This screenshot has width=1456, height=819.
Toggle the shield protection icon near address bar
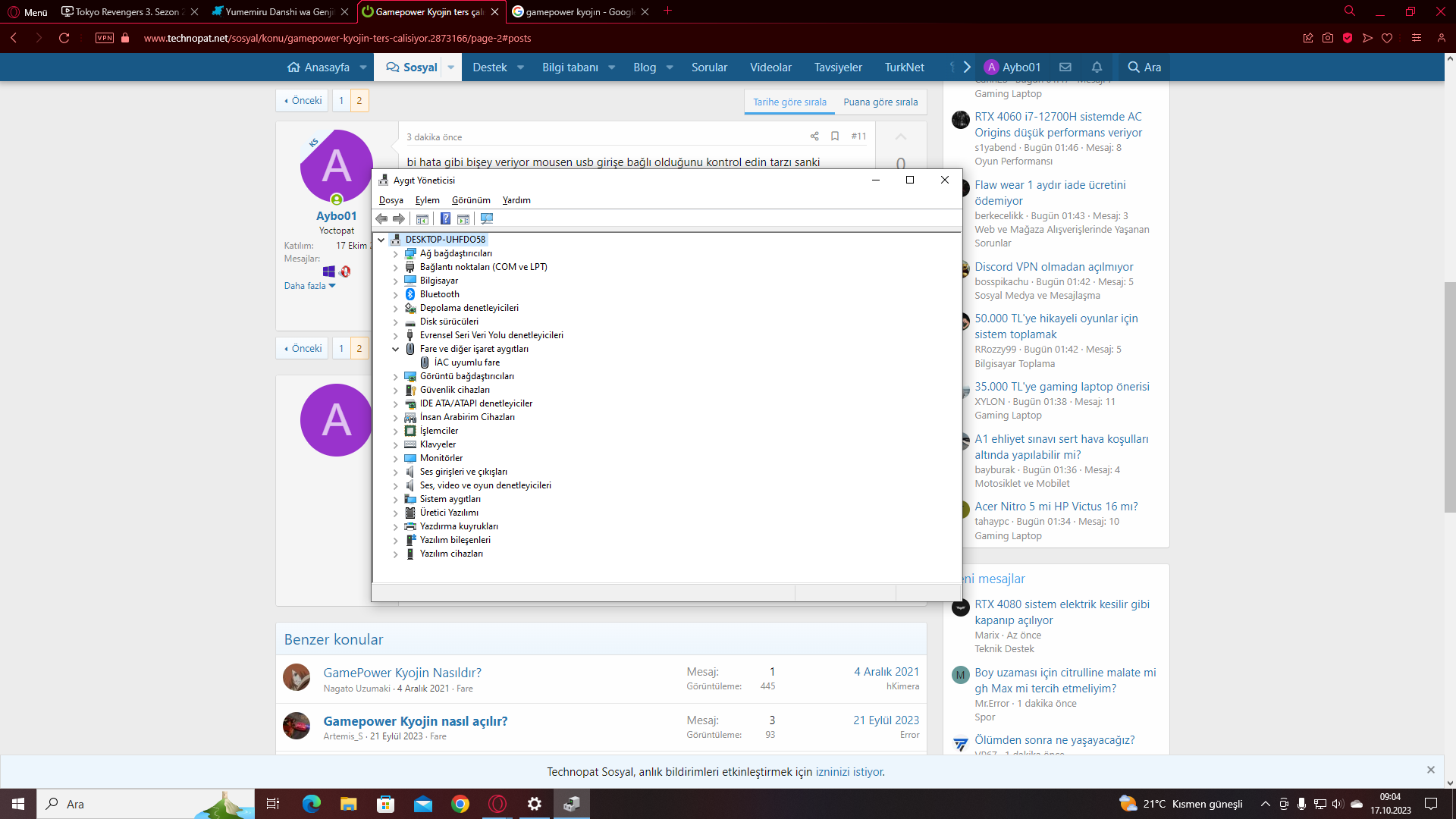1348,38
